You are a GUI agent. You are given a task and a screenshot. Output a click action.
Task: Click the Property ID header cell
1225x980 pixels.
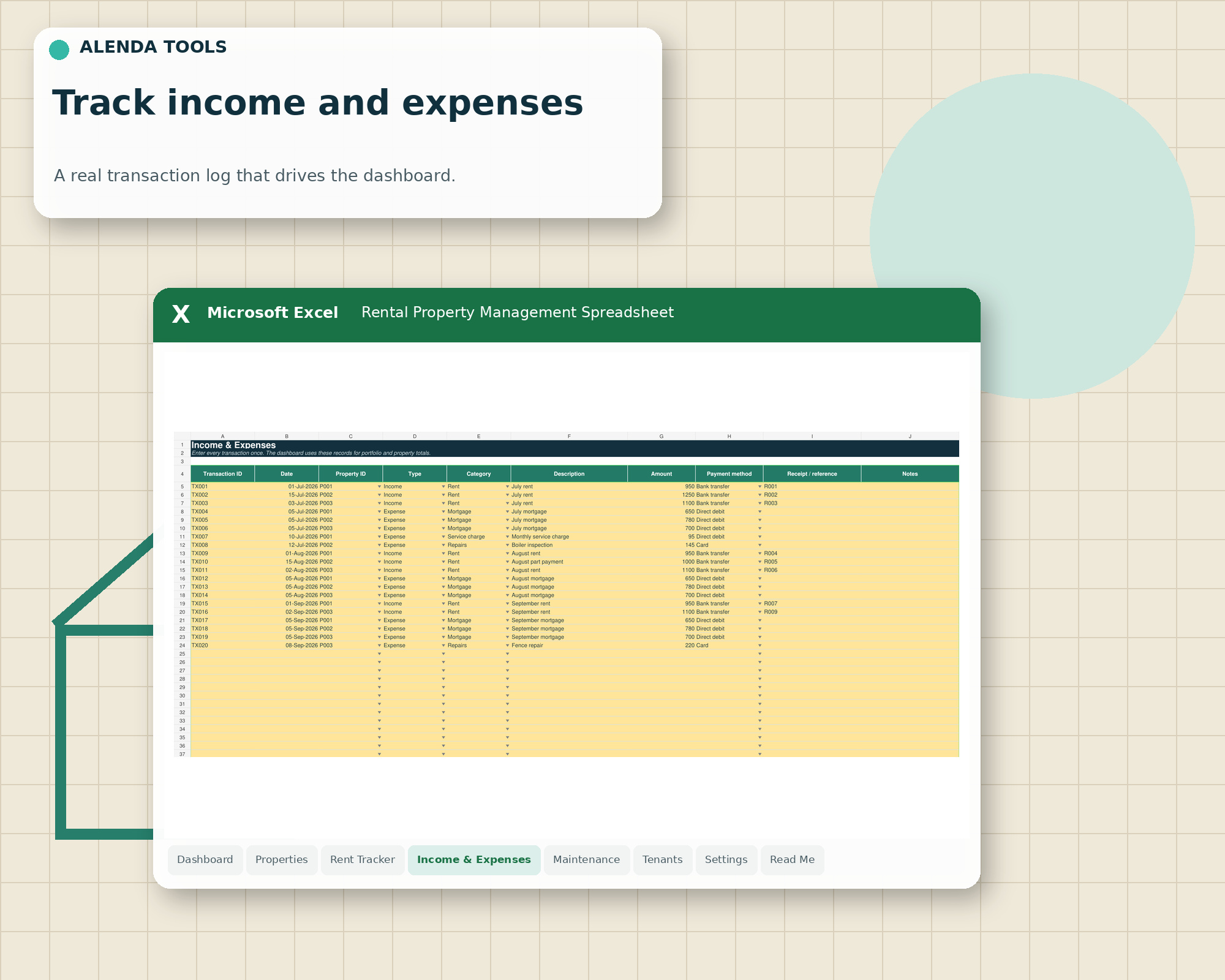pos(350,474)
